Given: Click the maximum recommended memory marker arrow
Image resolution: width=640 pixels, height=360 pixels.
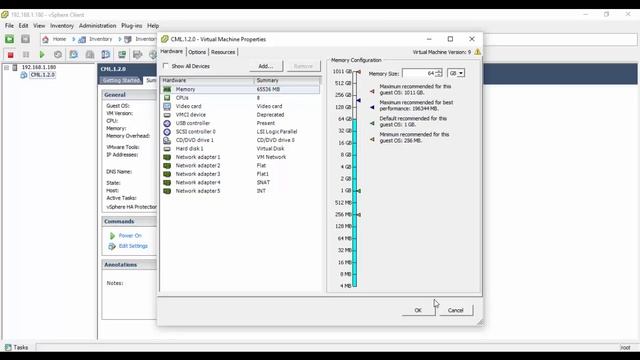Looking at the screenshot, I should [359, 72].
